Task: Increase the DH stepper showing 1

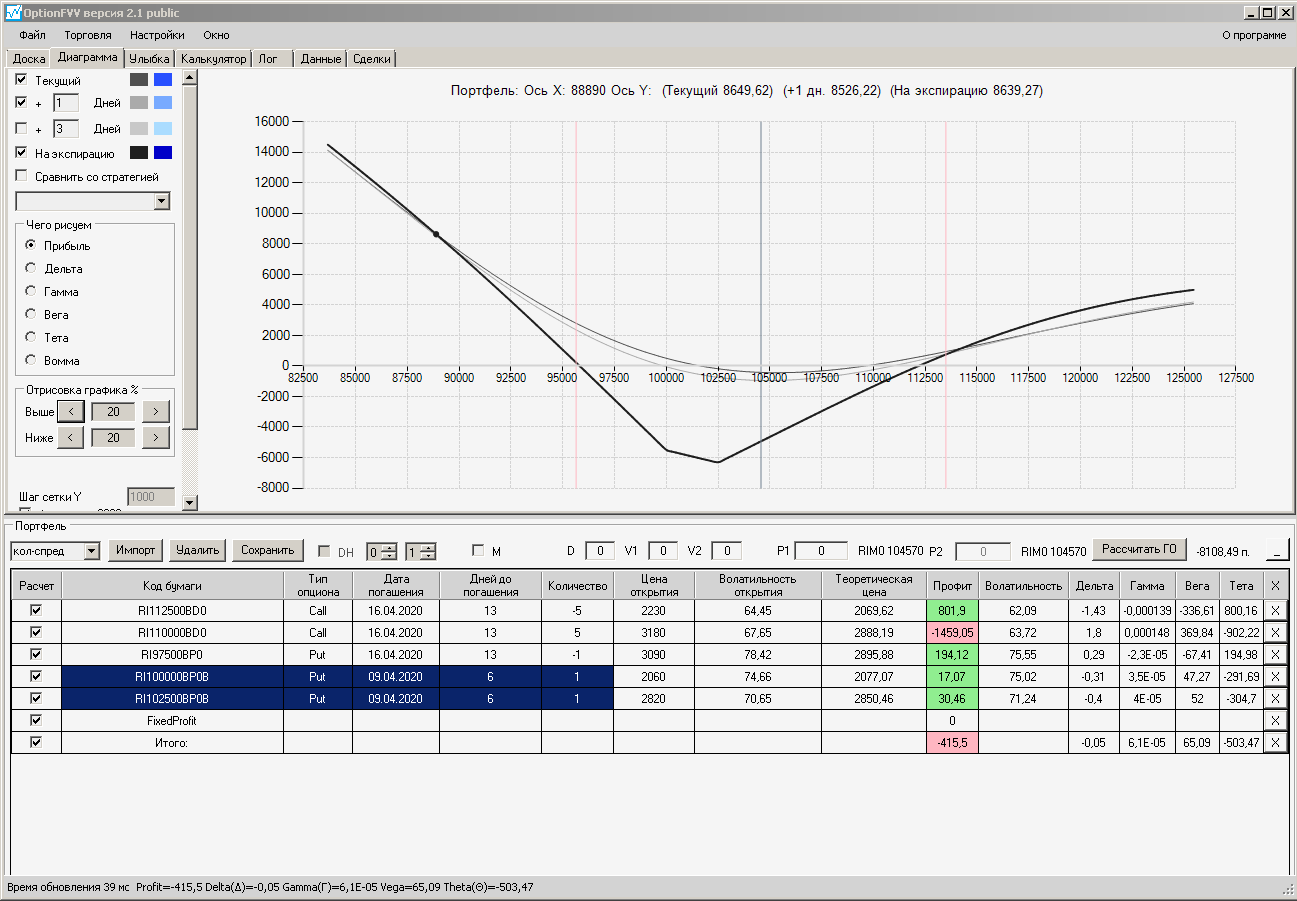Action: (x=428, y=546)
